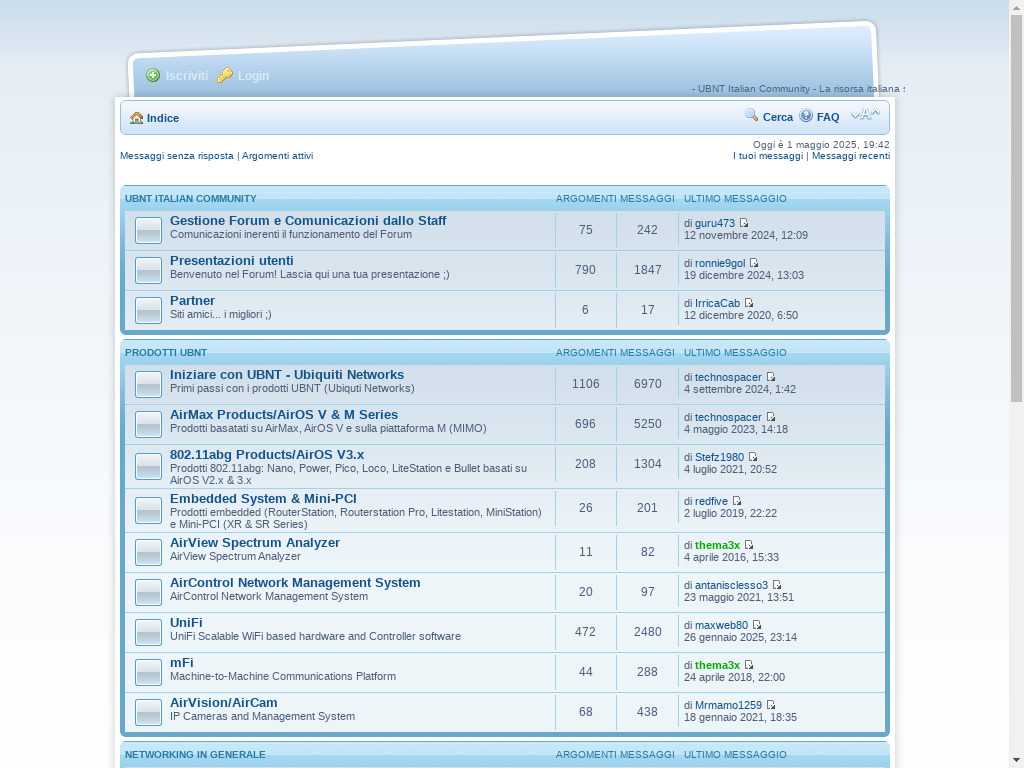View latest post icon beside redfive

737,501
